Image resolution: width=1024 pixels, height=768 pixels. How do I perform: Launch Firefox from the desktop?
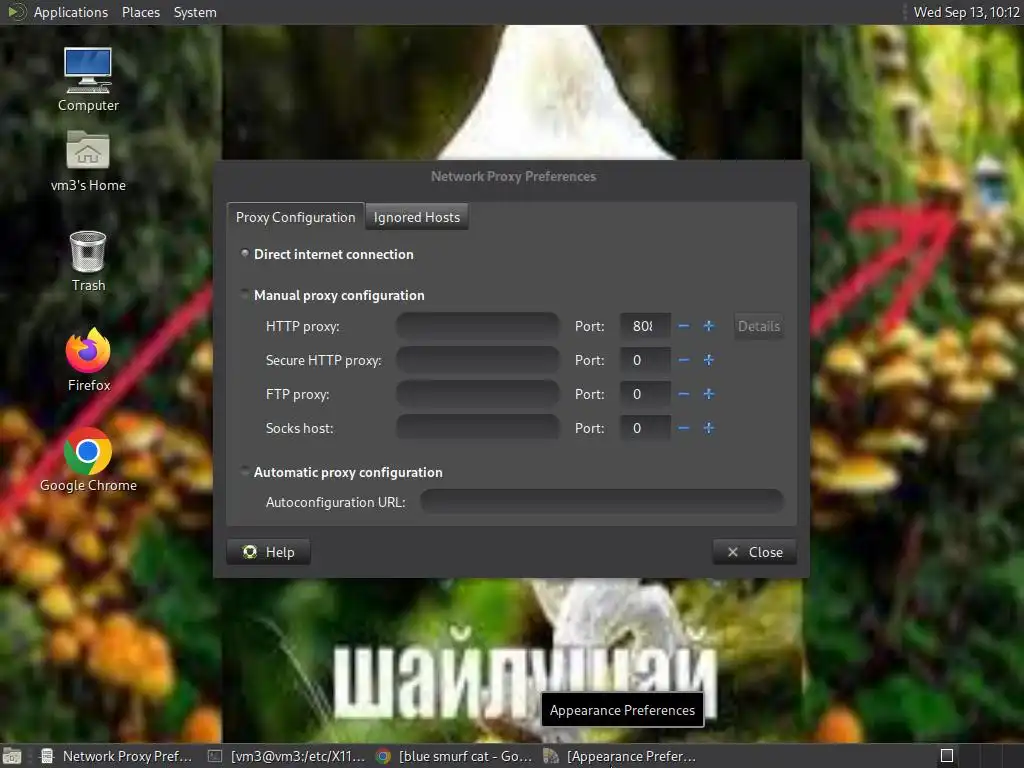[x=88, y=359]
